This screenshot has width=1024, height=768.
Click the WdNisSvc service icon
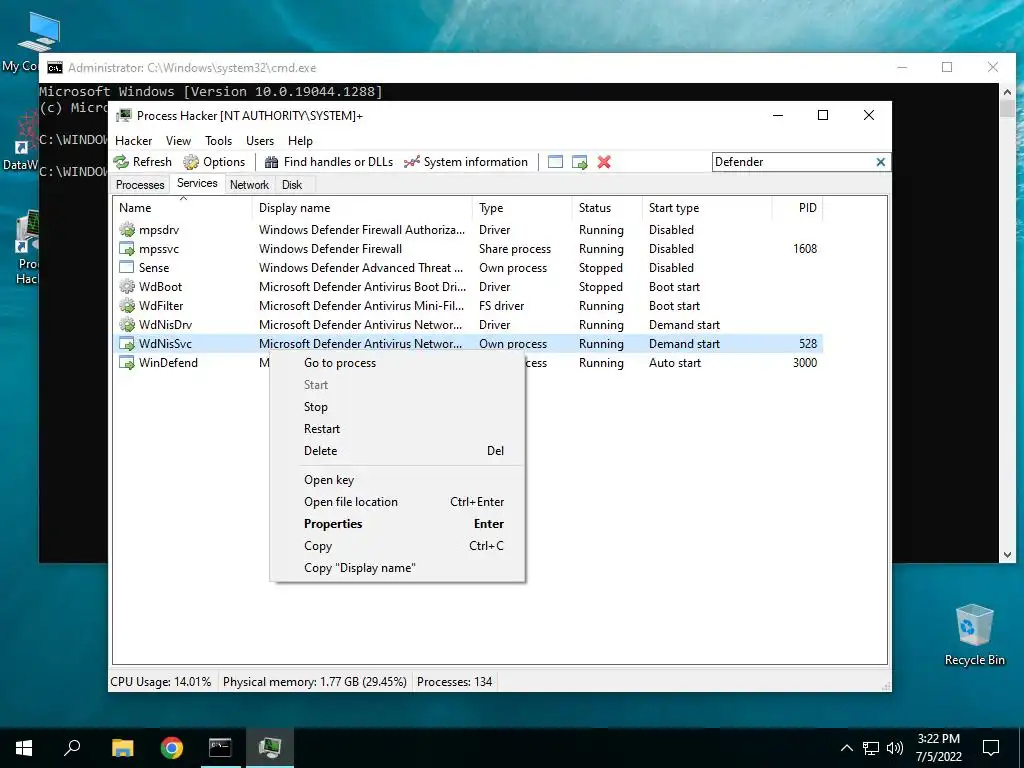tap(127, 344)
